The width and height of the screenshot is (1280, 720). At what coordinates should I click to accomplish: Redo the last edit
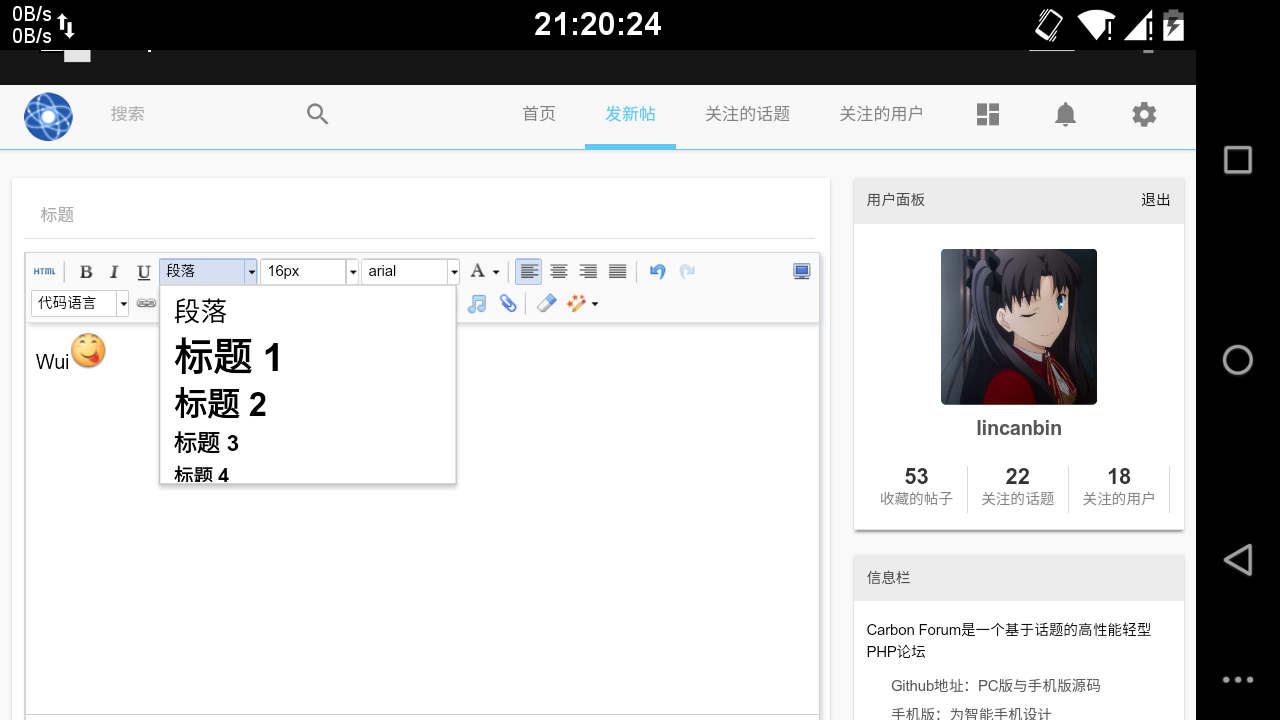tap(687, 271)
